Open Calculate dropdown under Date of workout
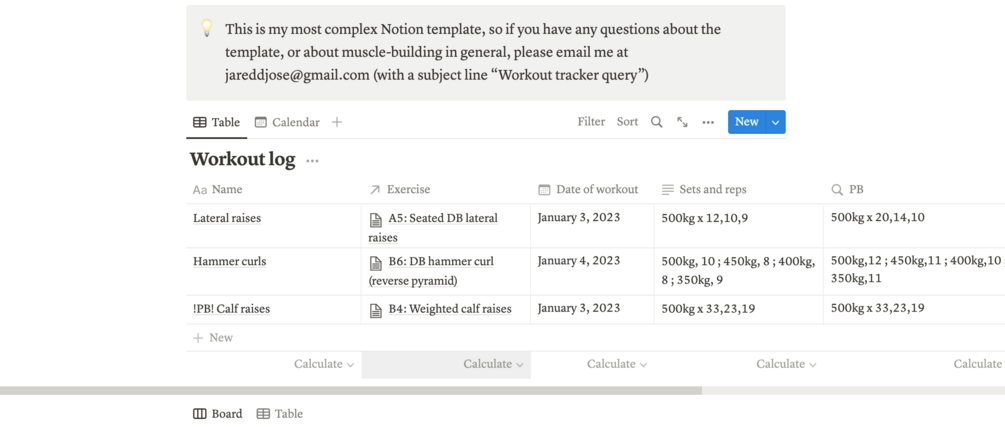 (x=616, y=364)
